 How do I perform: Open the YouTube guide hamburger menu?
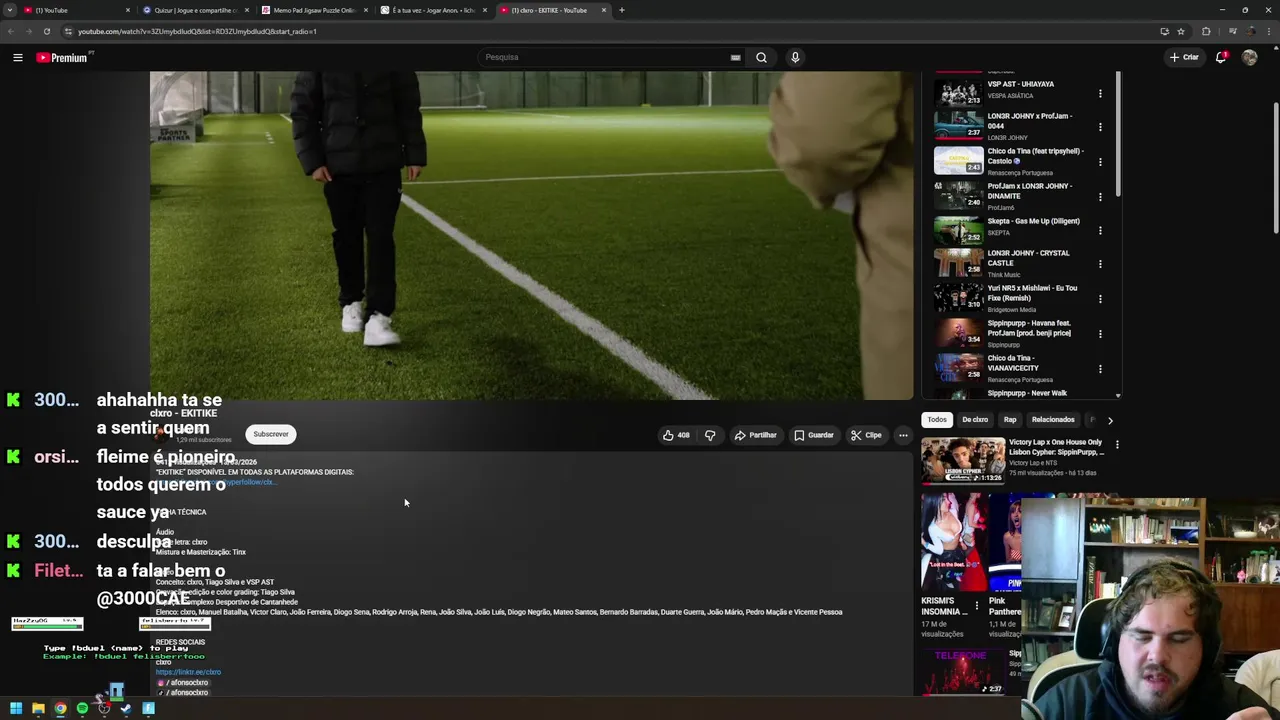(x=17, y=57)
